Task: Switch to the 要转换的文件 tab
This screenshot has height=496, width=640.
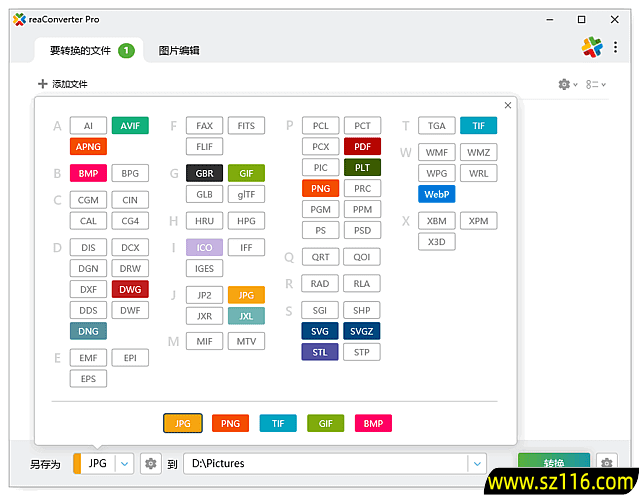Action: pyautogui.click(x=80, y=51)
